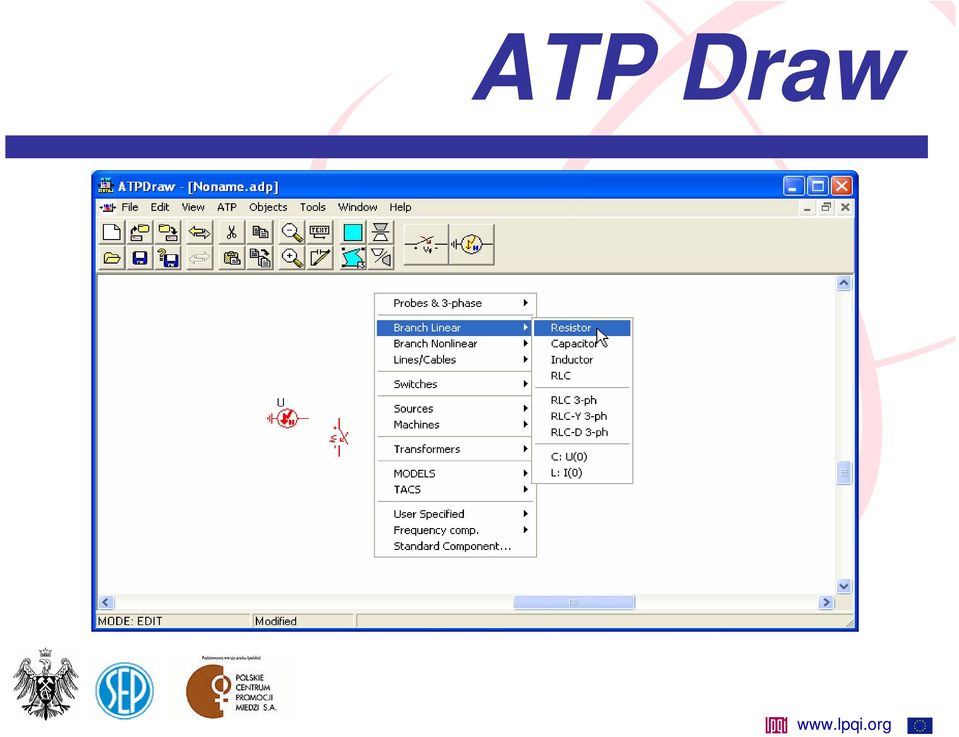This screenshot has height=737, width=959.
Task: Open the Help menu
Action: point(400,207)
